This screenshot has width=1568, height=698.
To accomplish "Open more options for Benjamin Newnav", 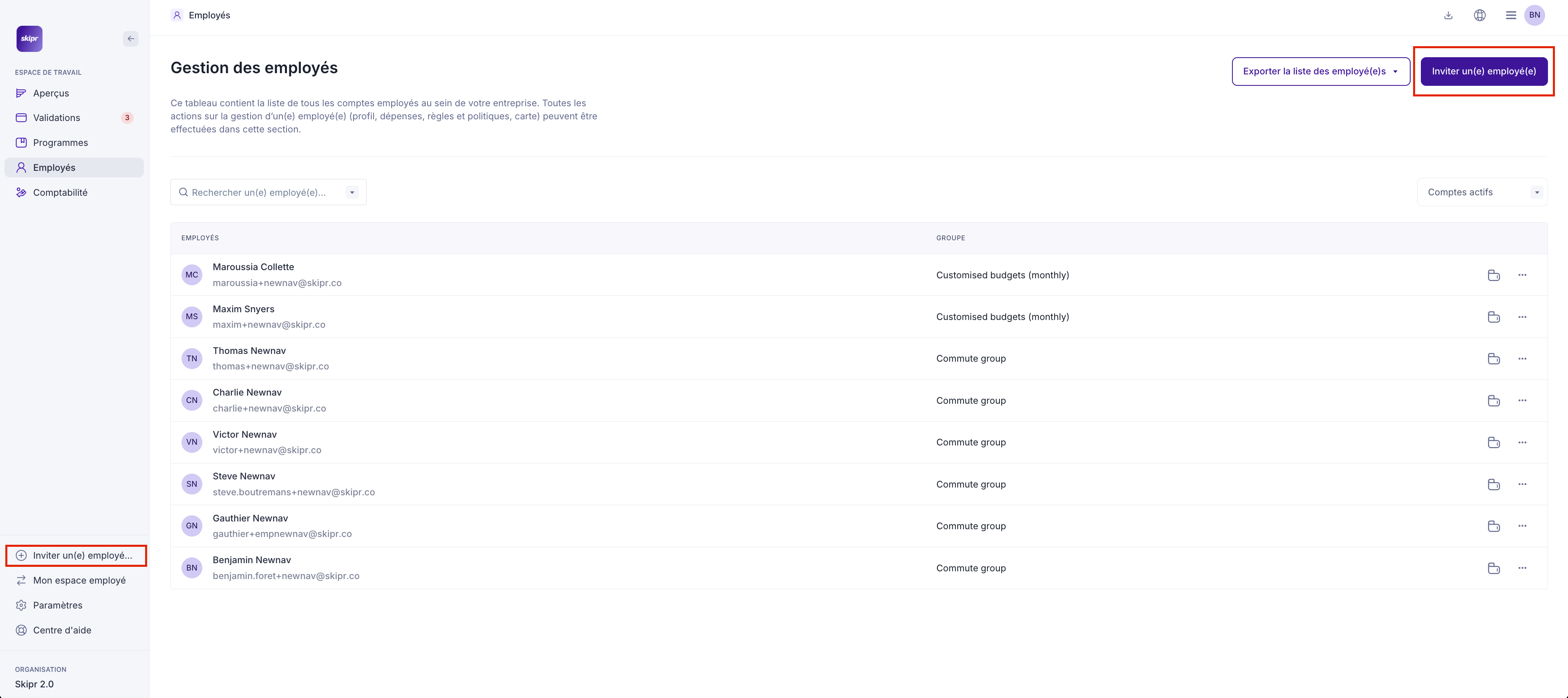I will tap(1522, 568).
